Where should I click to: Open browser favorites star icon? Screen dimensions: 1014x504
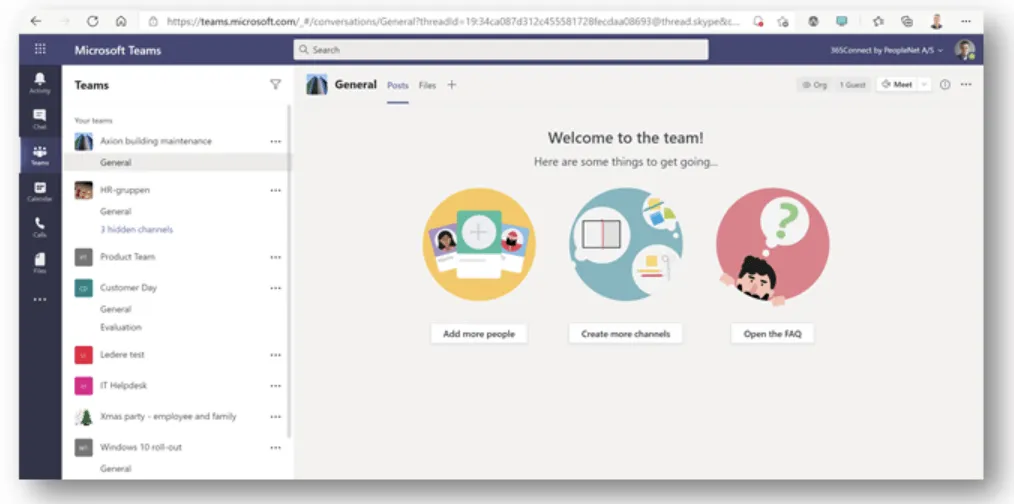tap(878, 21)
